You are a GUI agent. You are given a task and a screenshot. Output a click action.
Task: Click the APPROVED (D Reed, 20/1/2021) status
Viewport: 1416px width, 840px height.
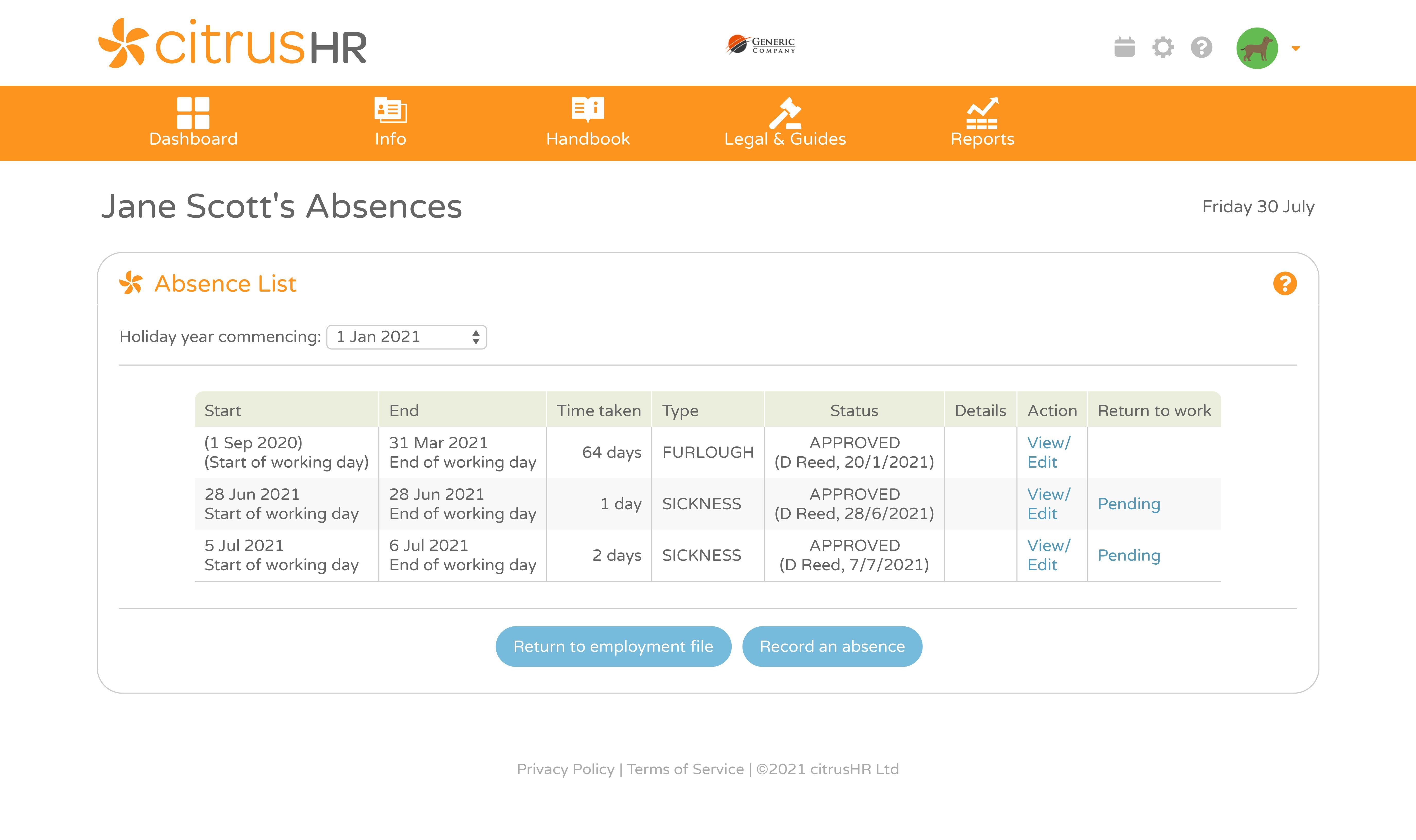point(854,452)
